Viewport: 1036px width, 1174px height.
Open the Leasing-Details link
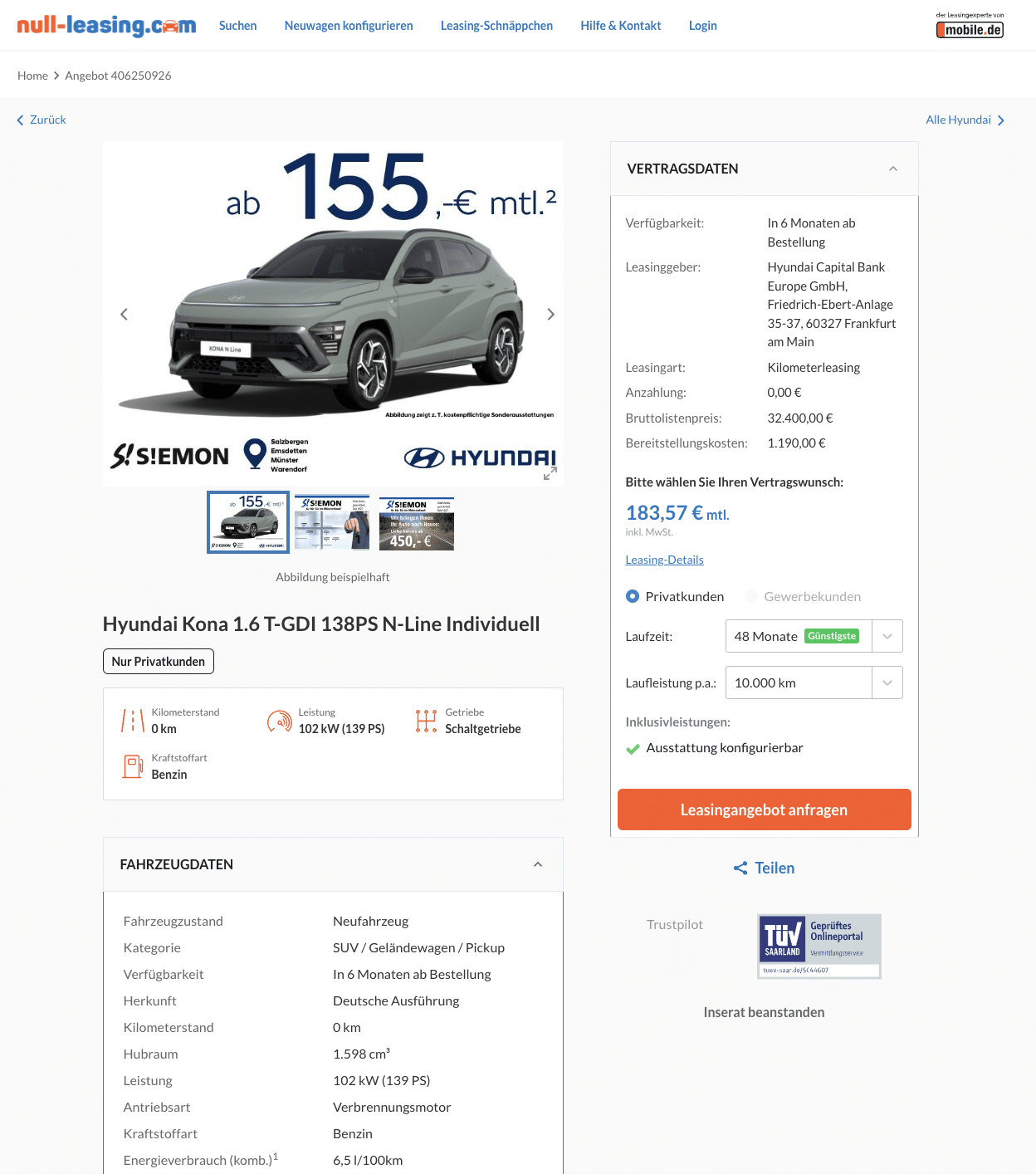664,560
